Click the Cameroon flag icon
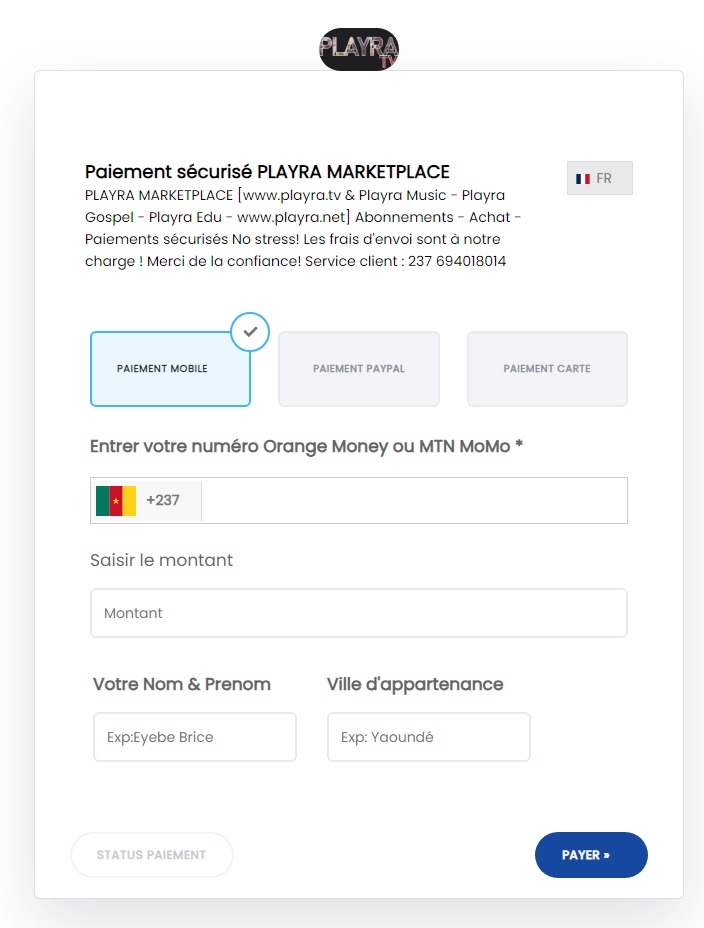Screen dimensions: 704x928 116,501
